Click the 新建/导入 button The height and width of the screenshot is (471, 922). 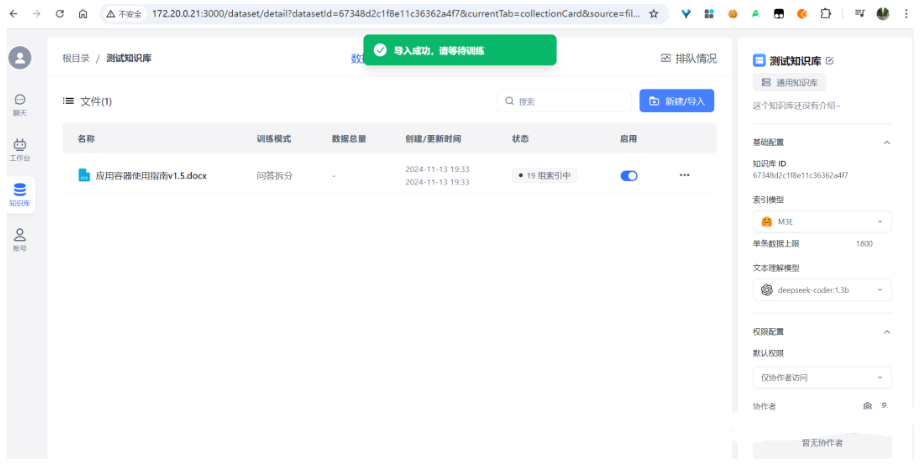677,101
